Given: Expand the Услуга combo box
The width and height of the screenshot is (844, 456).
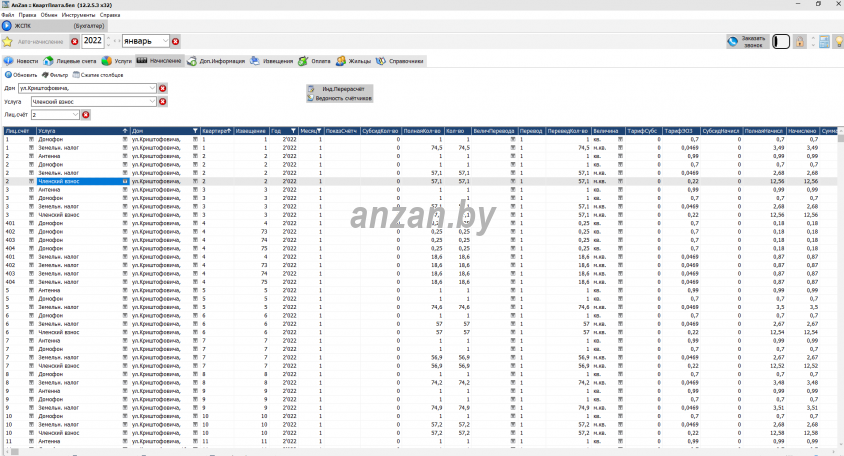Looking at the screenshot, I should (153, 101).
